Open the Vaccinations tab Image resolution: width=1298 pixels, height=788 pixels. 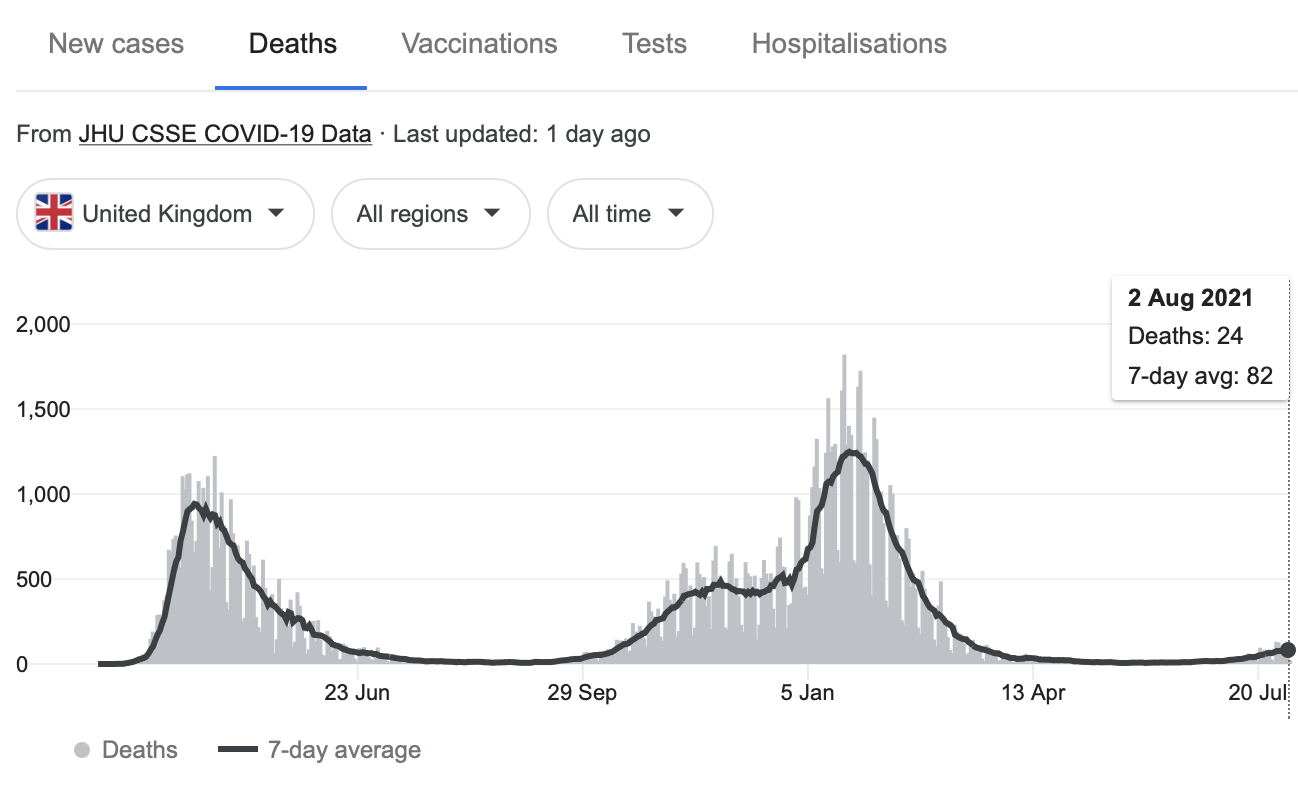479,44
